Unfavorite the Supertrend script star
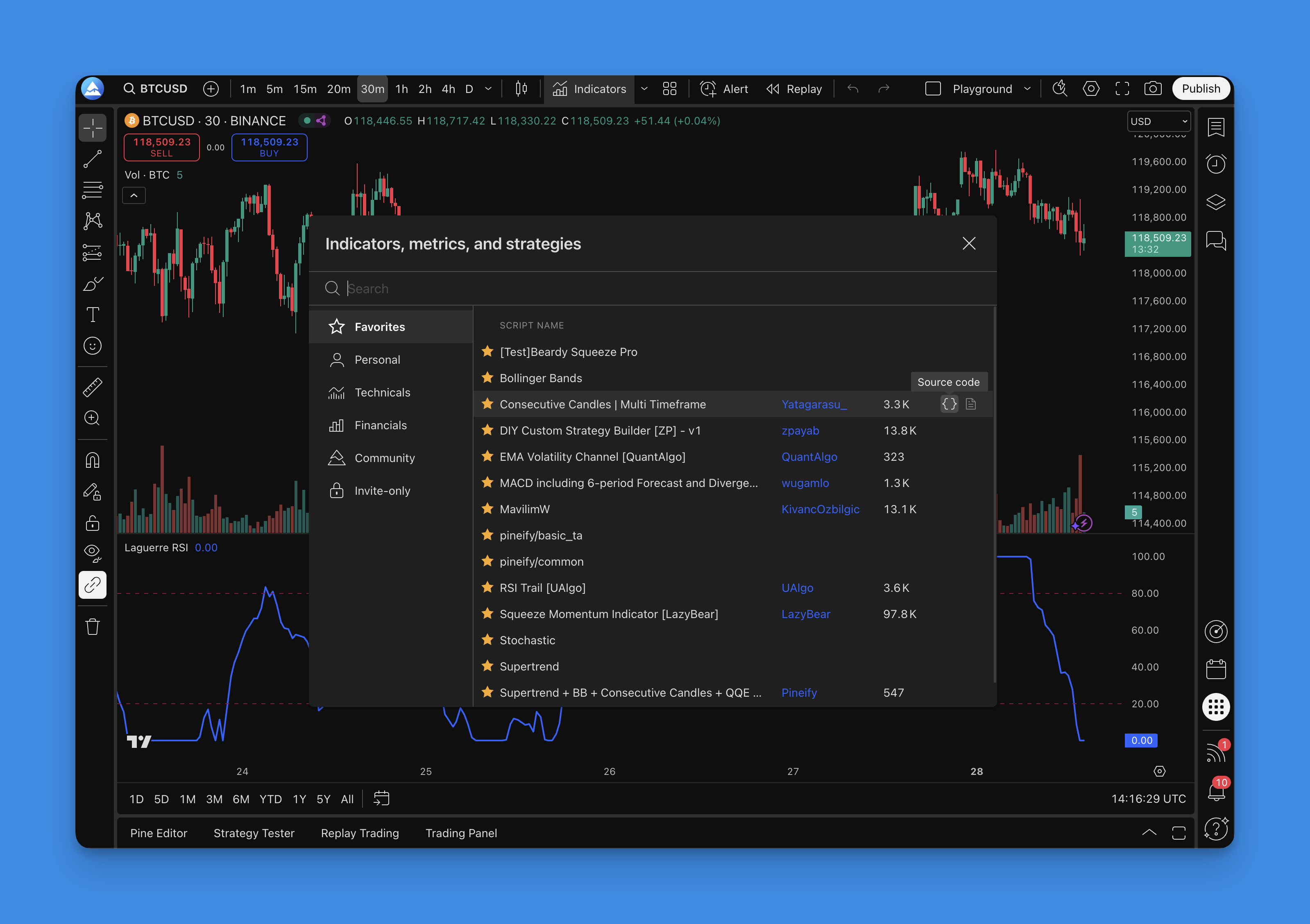The image size is (1310, 924). (487, 666)
